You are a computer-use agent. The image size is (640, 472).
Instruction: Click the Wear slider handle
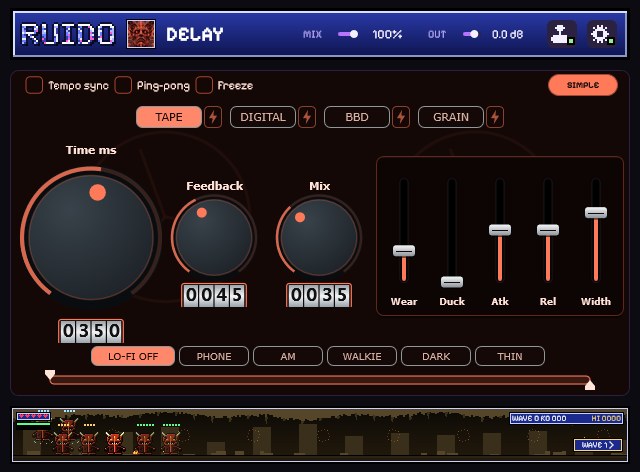(x=404, y=250)
